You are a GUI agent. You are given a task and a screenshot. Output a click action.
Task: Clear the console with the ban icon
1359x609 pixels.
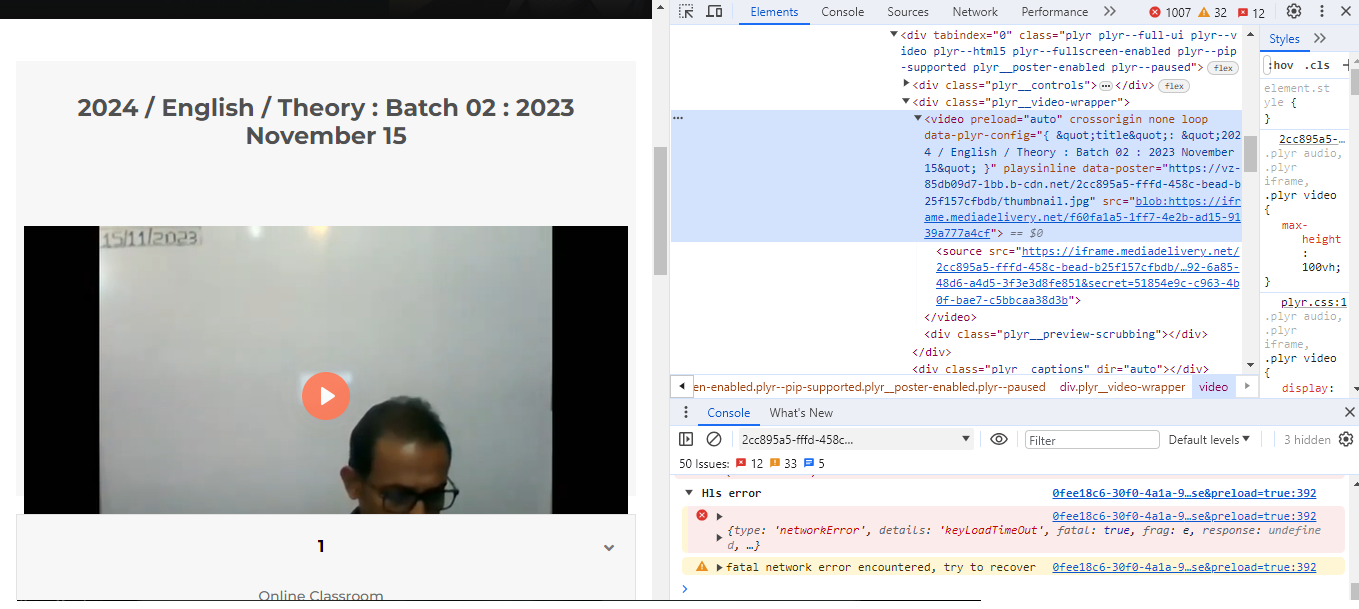(714, 439)
